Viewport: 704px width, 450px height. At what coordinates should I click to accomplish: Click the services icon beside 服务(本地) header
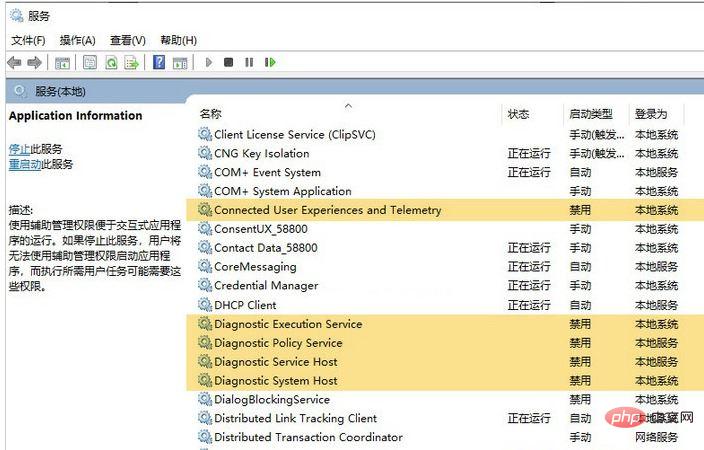(x=20, y=91)
